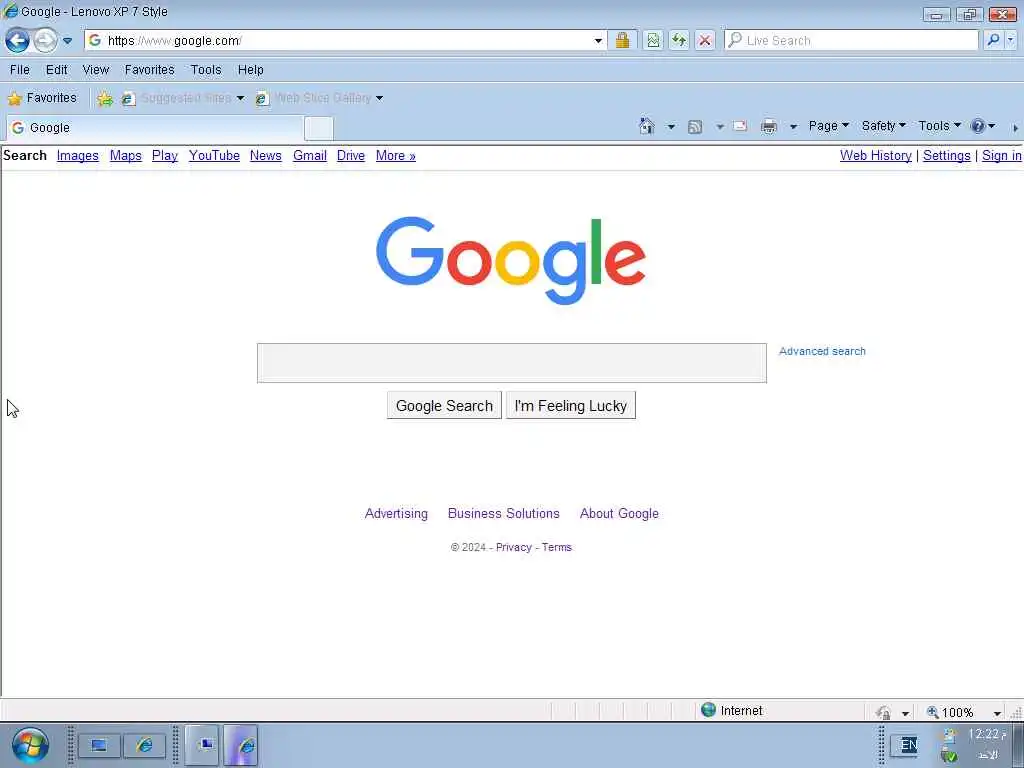Image resolution: width=1024 pixels, height=768 pixels.
Task: Click the More » link
Action: (x=396, y=155)
